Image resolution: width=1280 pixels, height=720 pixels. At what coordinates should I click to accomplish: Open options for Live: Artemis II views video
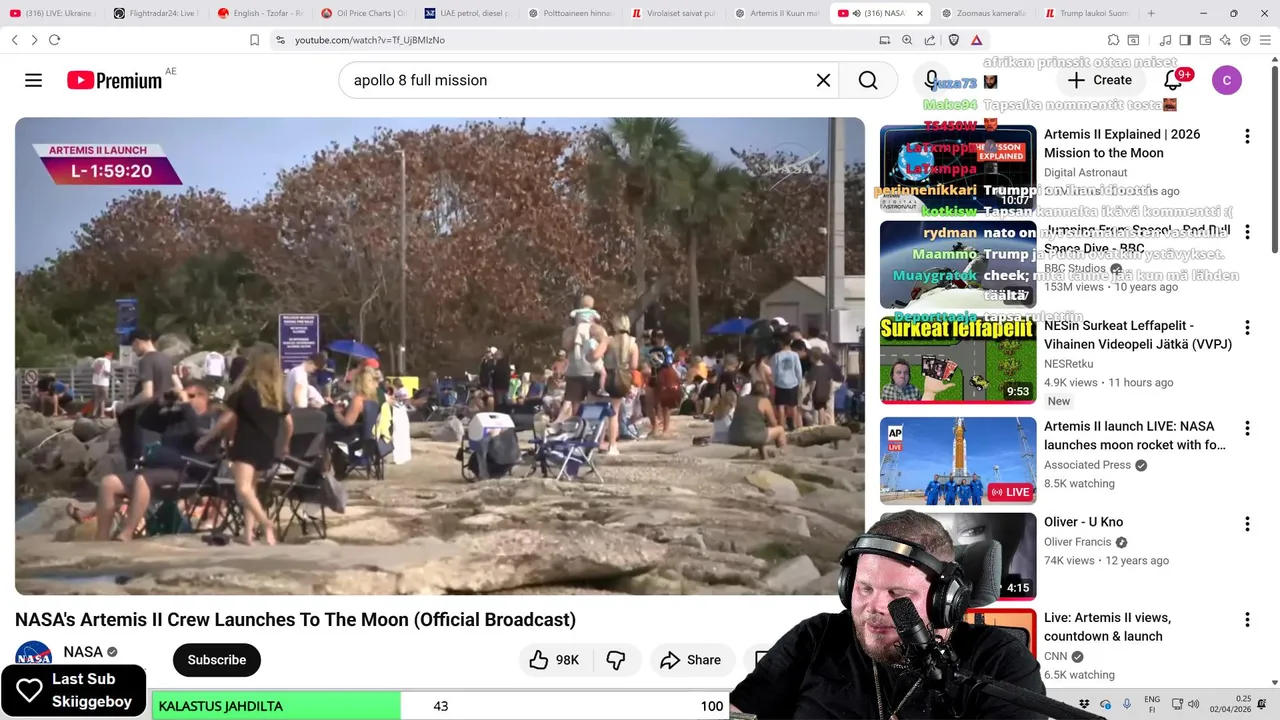tap(1247, 620)
